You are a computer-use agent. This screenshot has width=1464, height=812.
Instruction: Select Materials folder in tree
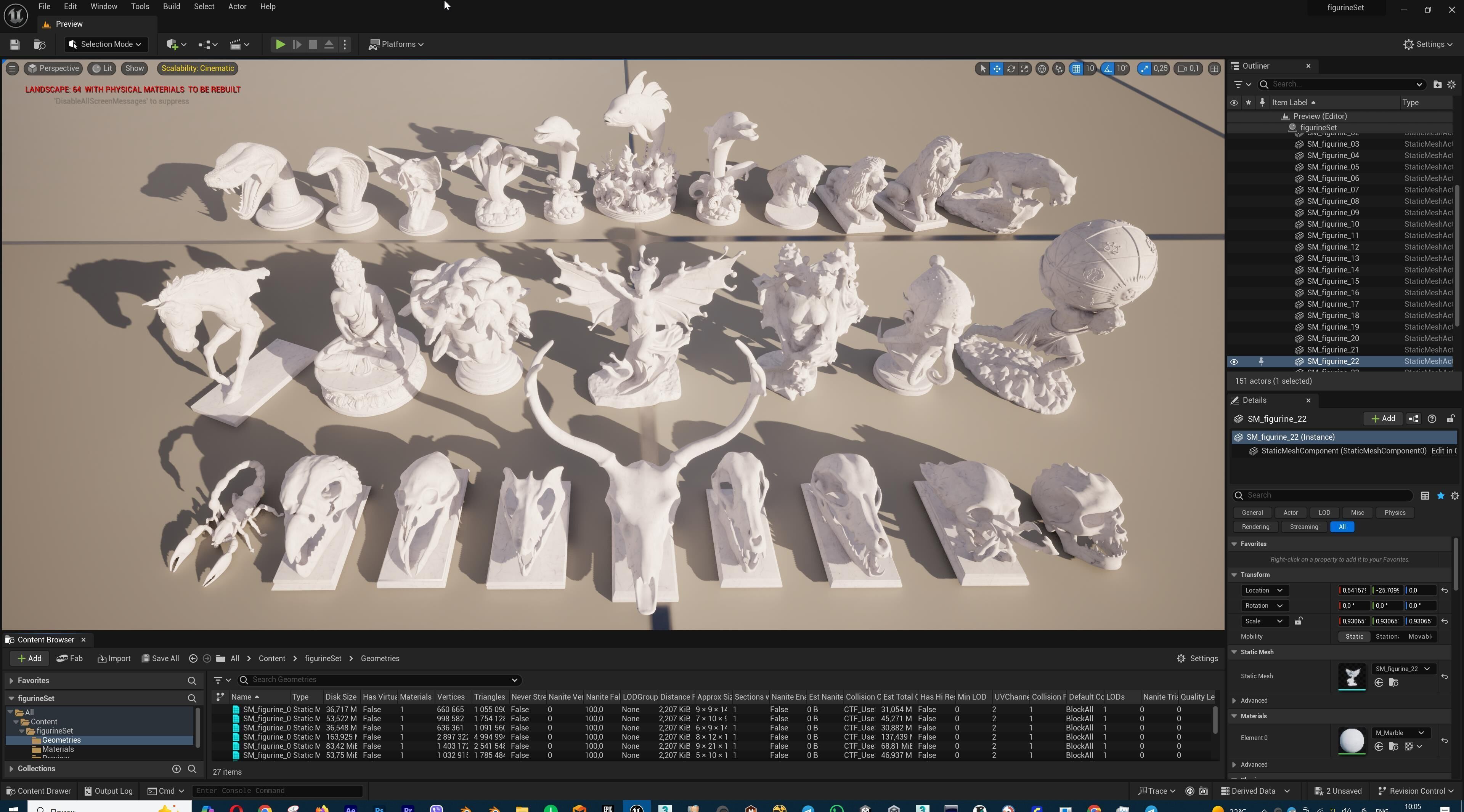click(x=58, y=750)
